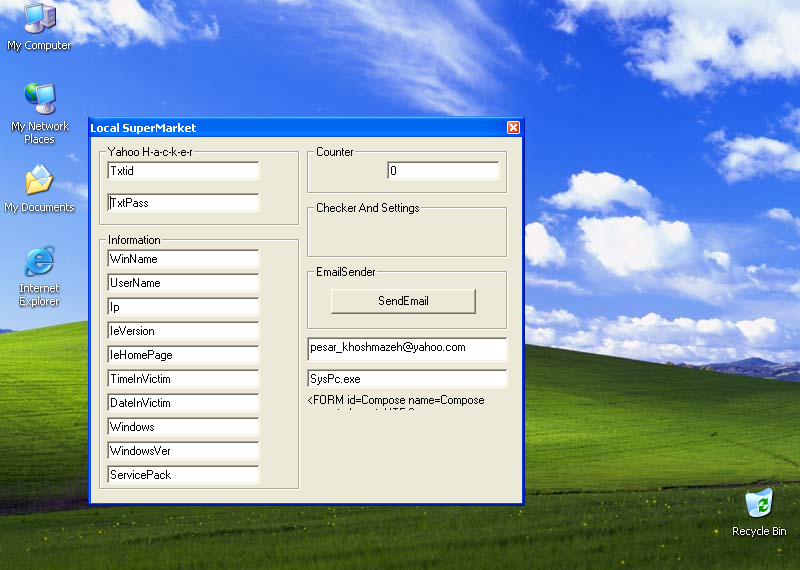Open the My Computer desktop icon

(x=40, y=28)
